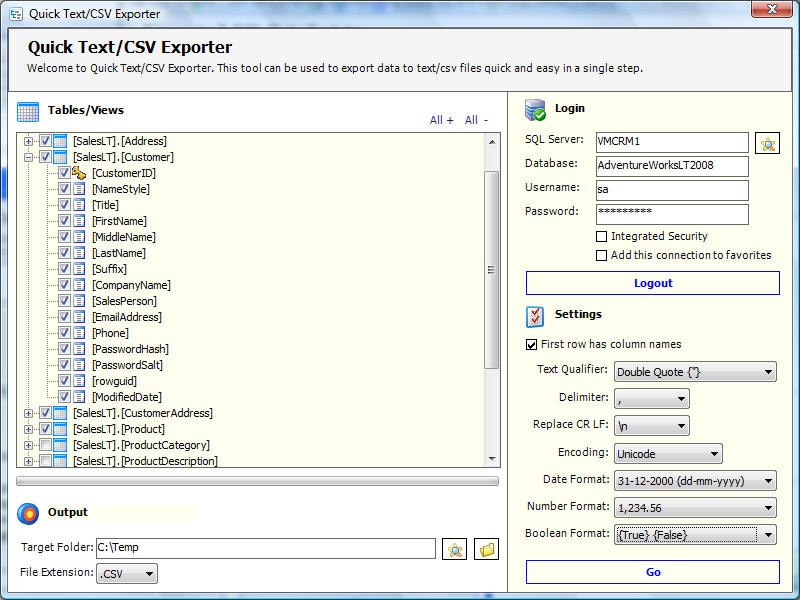The image size is (800, 600).
Task: Click the app icon in the title bar
Action: coord(16,14)
